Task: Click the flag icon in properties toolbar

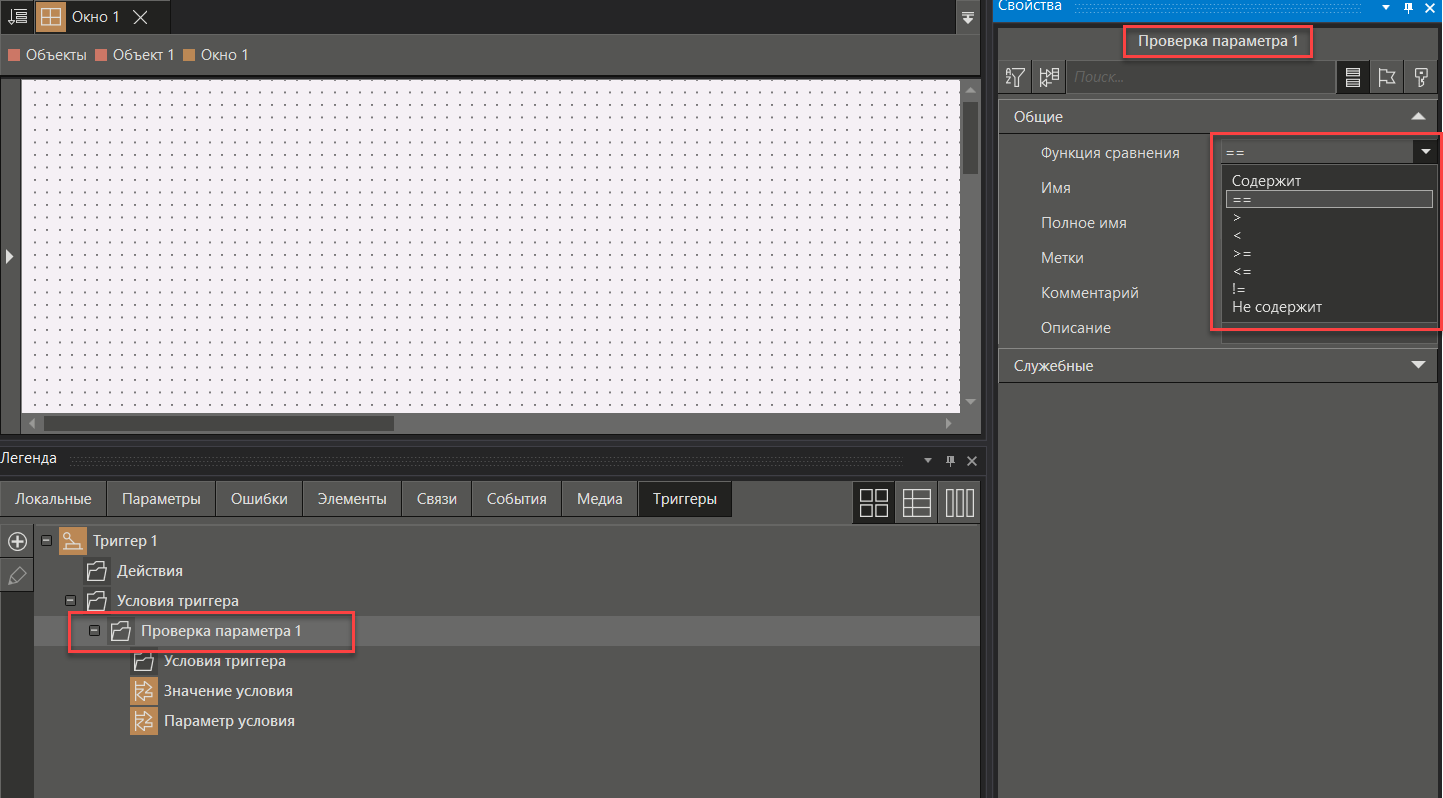Action: (1386, 77)
